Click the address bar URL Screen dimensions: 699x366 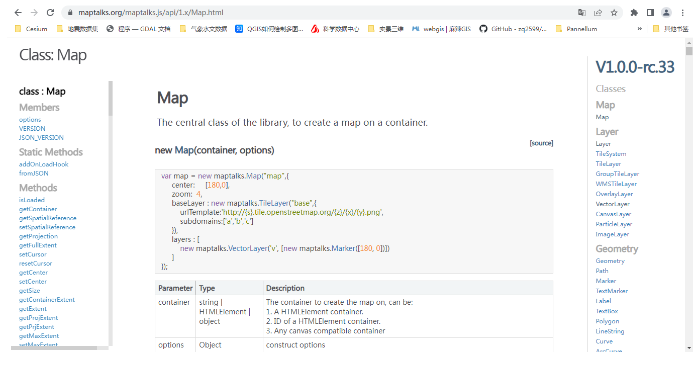click(151, 12)
